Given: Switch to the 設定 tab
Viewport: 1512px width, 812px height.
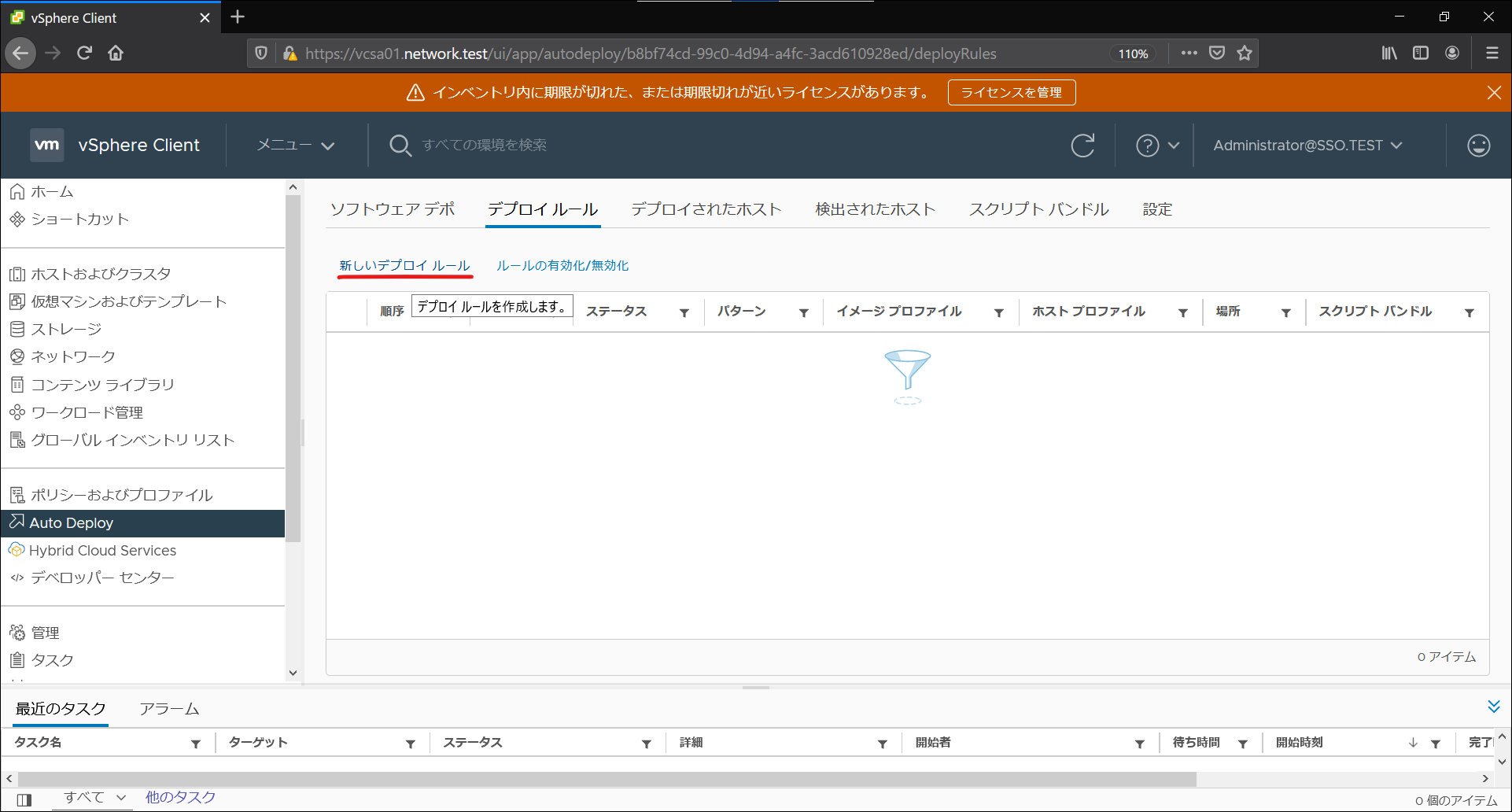Looking at the screenshot, I should click(1157, 209).
